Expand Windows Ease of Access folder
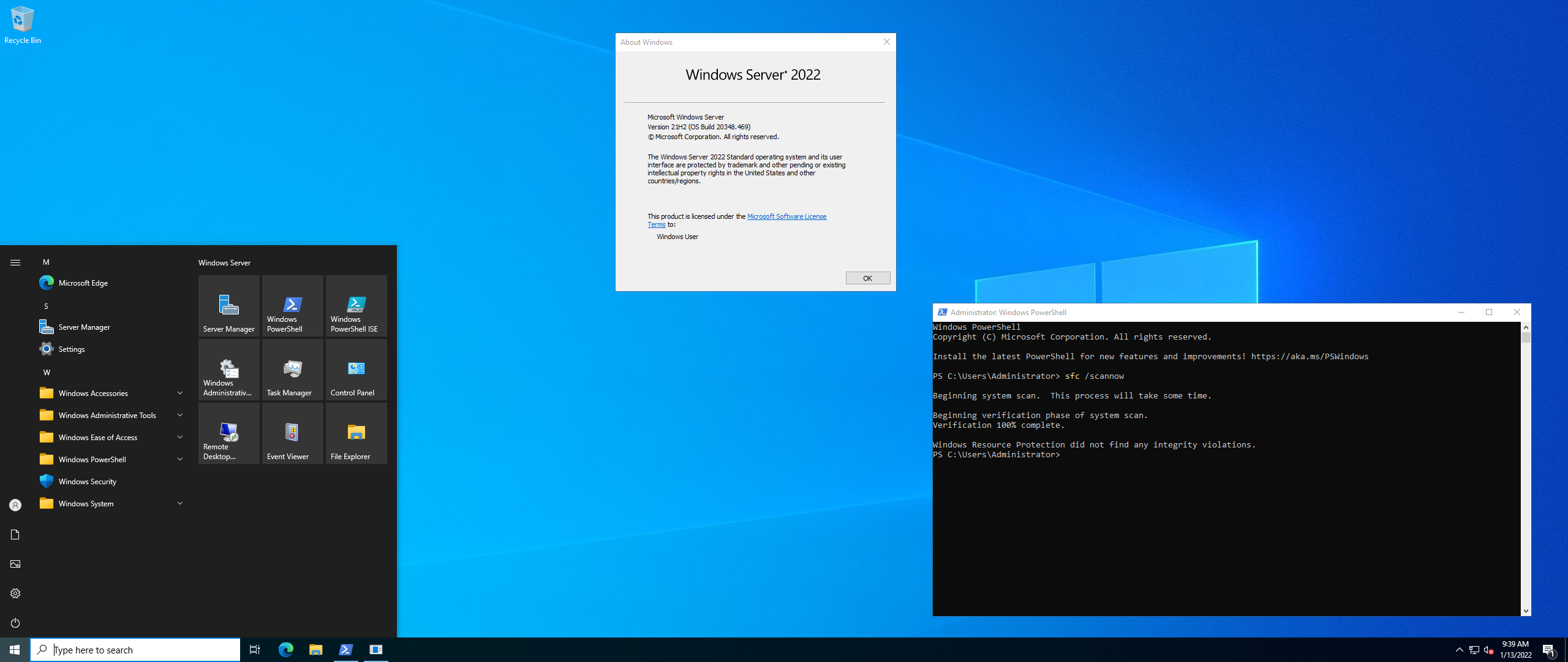The width and height of the screenshot is (1568, 662). (x=111, y=437)
